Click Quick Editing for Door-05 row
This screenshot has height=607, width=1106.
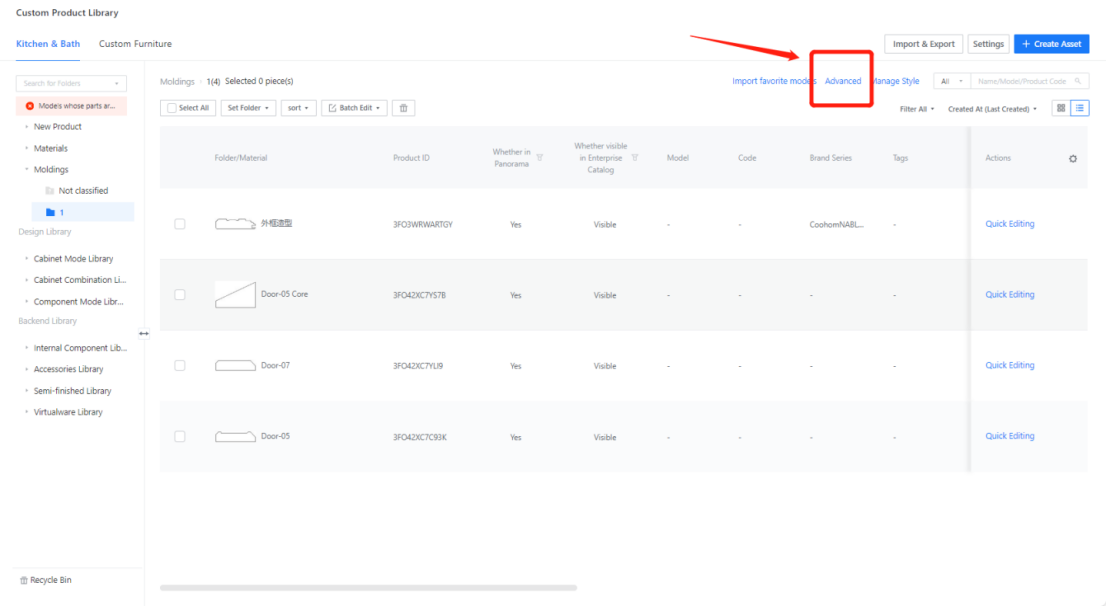click(1009, 436)
